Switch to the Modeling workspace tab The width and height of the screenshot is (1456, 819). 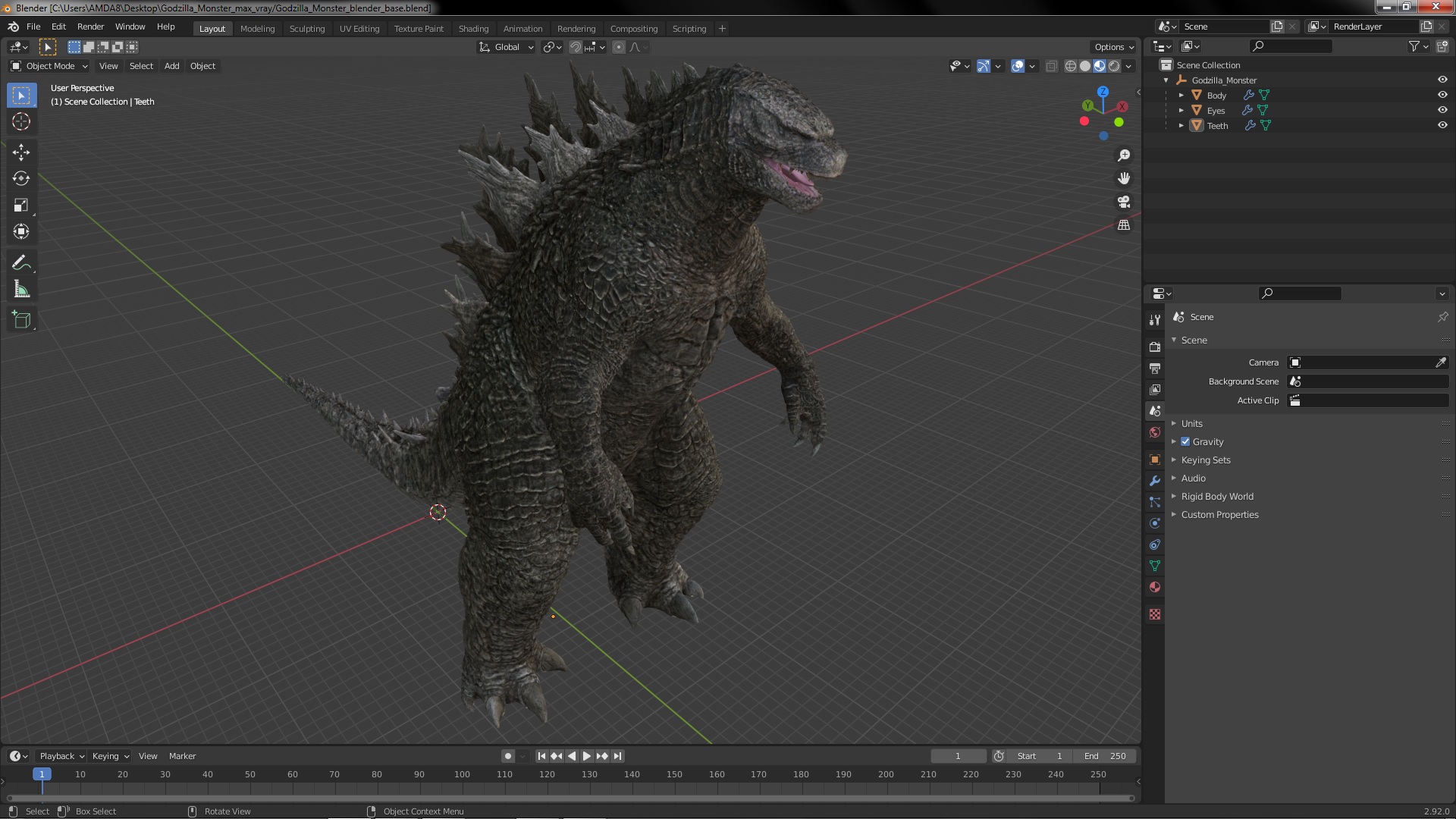pyautogui.click(x=257, y=29)
